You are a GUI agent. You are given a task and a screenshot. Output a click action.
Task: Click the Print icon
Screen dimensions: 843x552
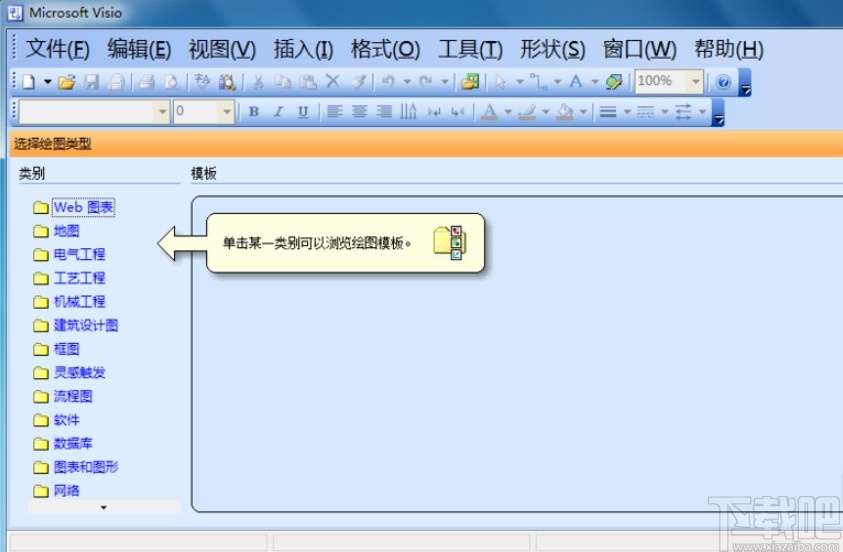pos(146,82)
